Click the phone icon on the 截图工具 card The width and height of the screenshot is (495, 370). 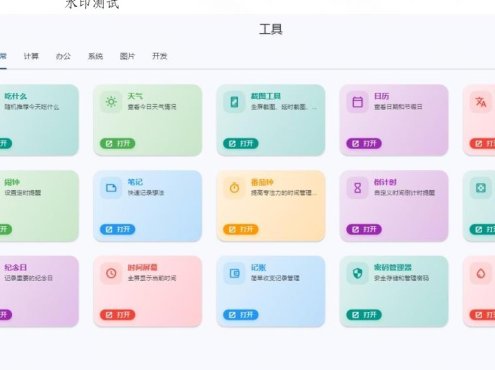(x=234, y=102)
